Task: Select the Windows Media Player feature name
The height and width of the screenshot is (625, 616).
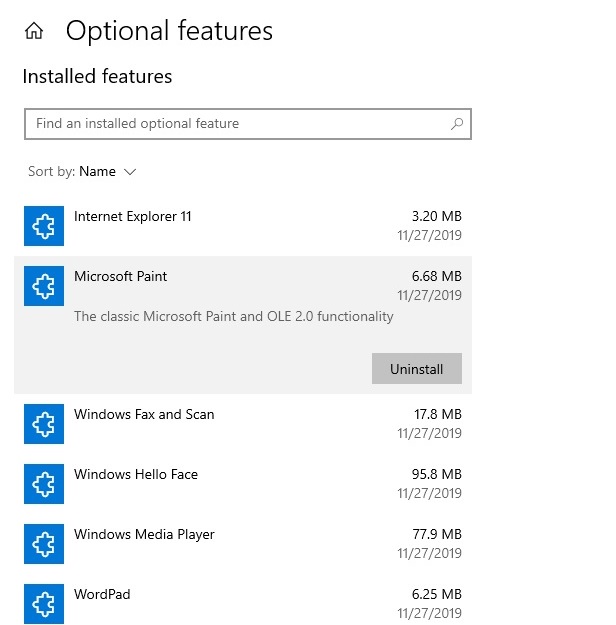Action: [144, 535]
